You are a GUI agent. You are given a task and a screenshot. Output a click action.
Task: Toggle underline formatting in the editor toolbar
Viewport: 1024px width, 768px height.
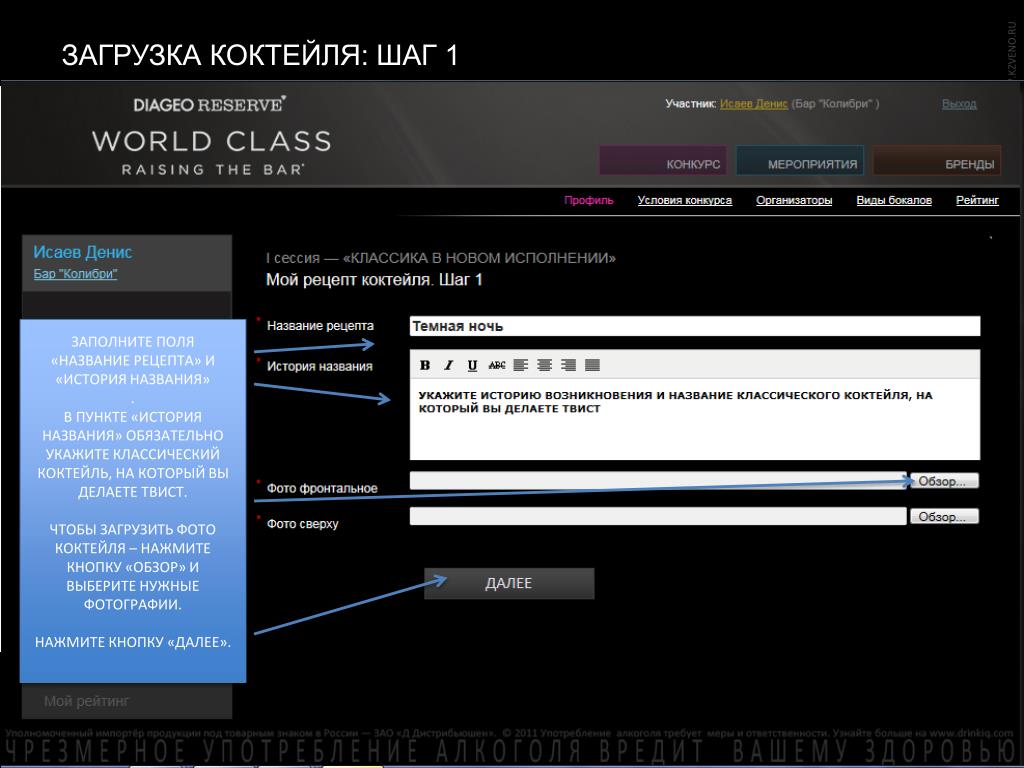[x=472, y=365]
